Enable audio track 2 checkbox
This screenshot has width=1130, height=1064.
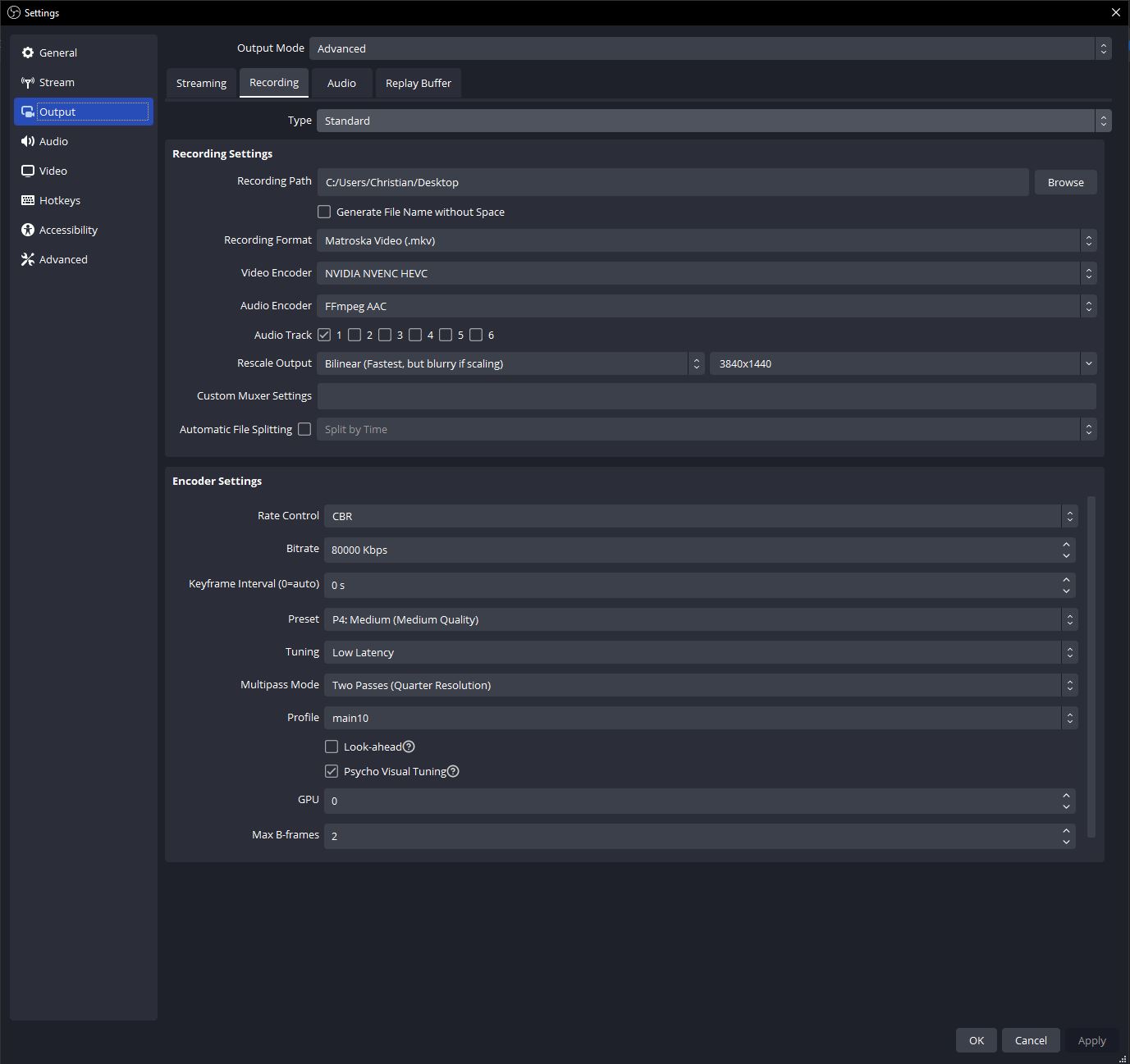click(355, 335)
